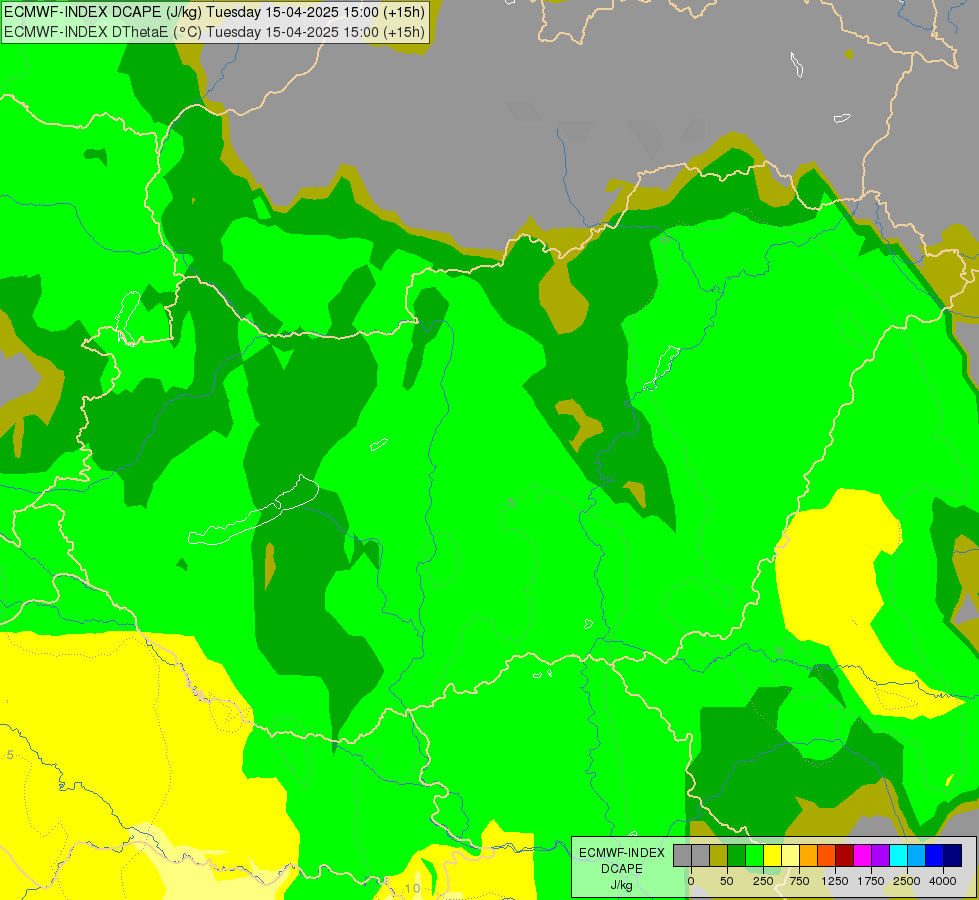The width and height of the screenshot is (979, 900).
Task: Click the legend scale value 1750
Action: pos(871,881)
